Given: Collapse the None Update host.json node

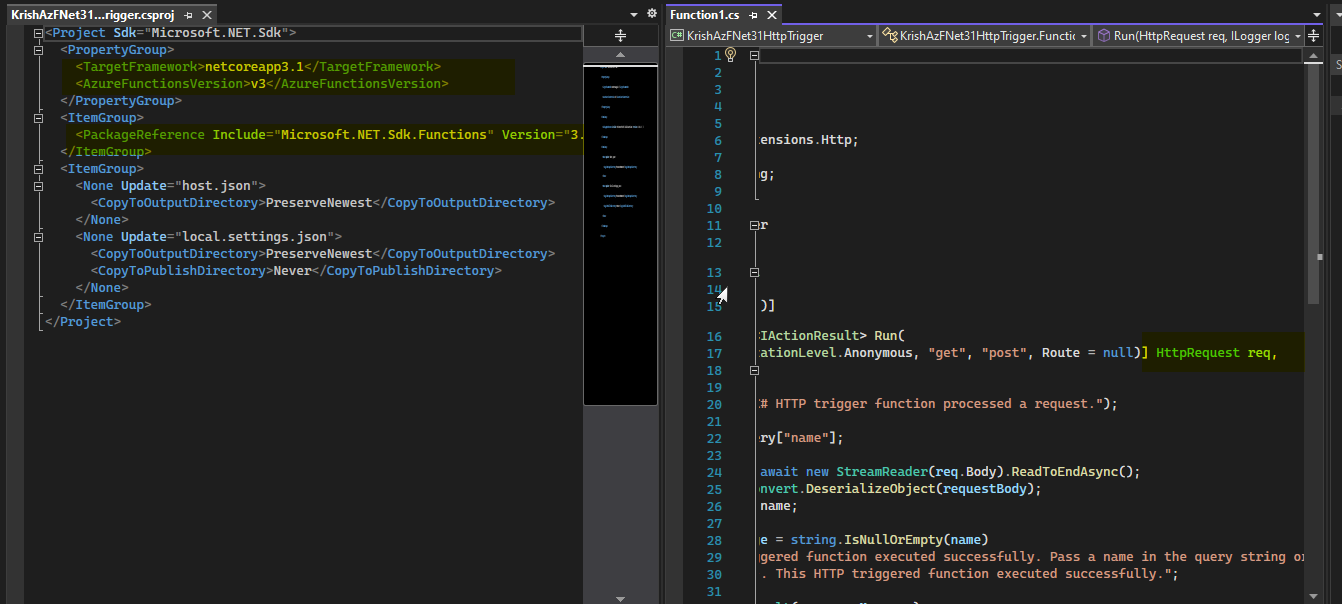Looking at the screenshot, I should 38,186.
